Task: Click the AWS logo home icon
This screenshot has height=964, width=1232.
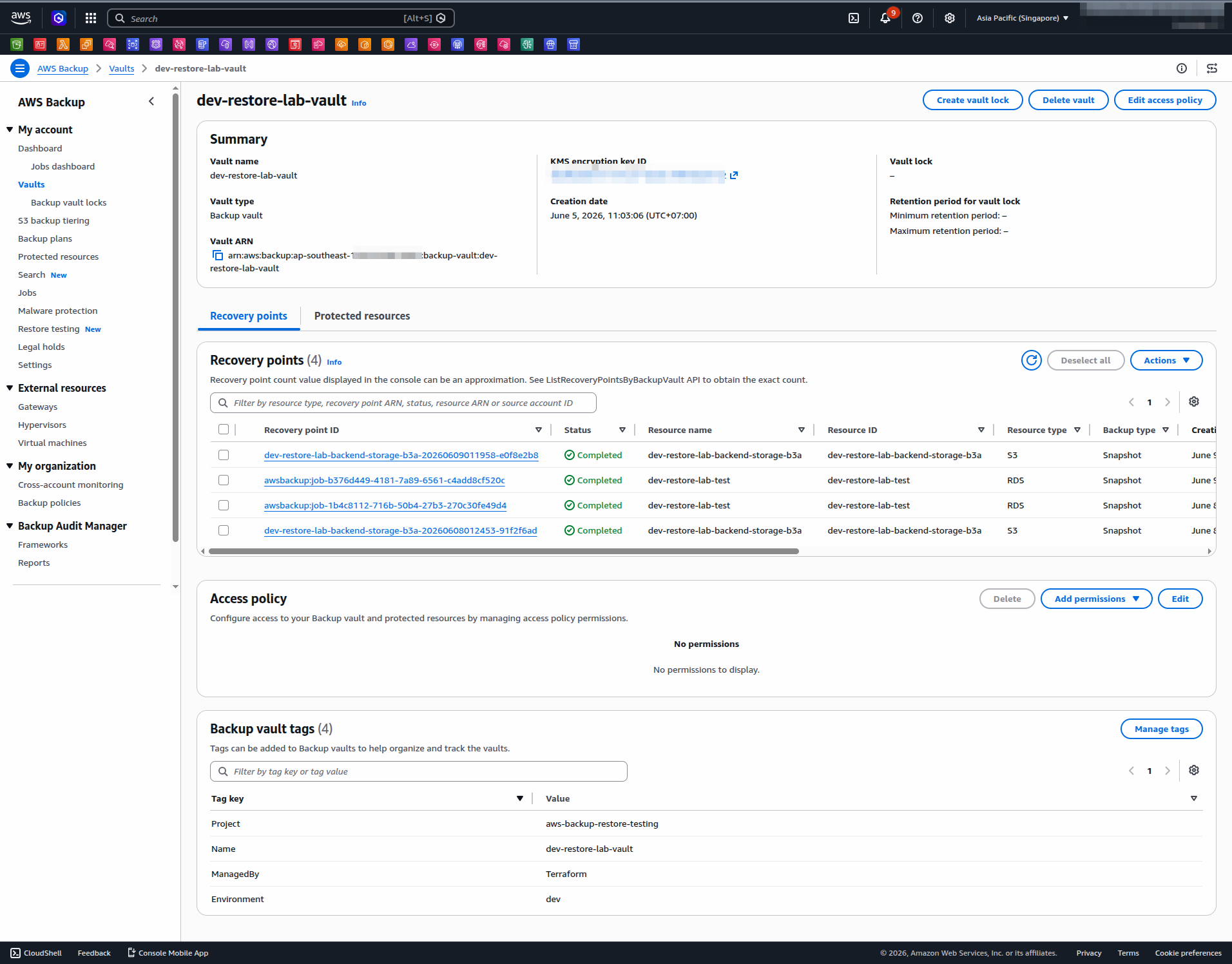Action: click(x=21, y=18)
